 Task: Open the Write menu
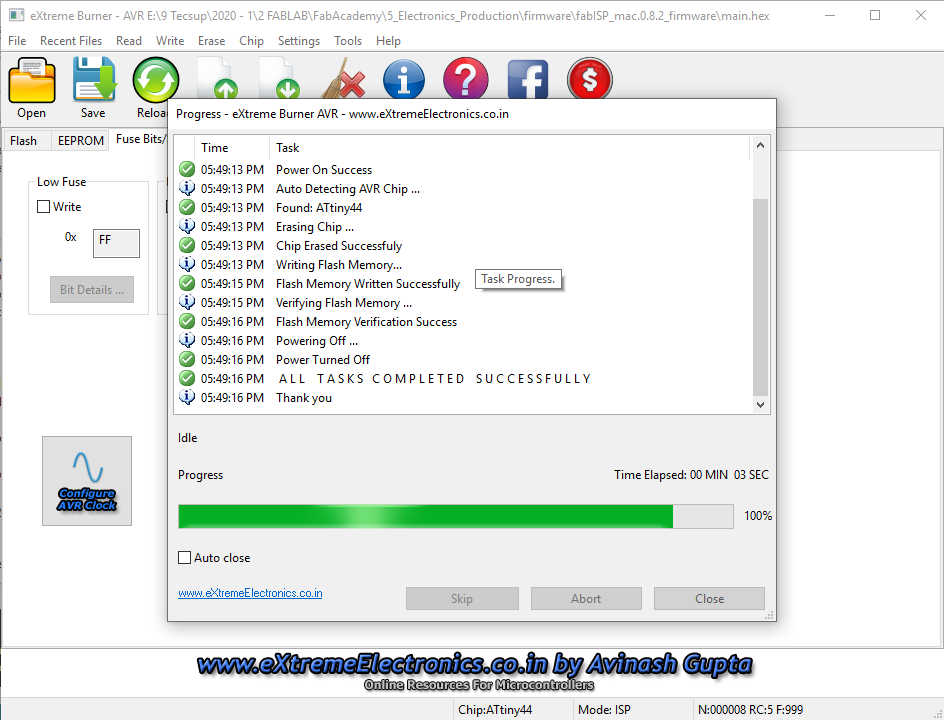pos(170,41)
